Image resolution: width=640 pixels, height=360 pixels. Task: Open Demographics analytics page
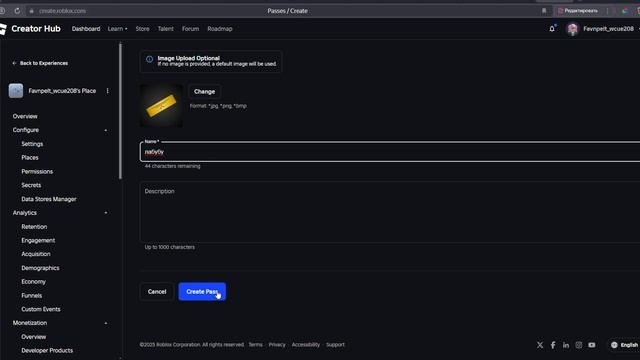pos(40,268)
